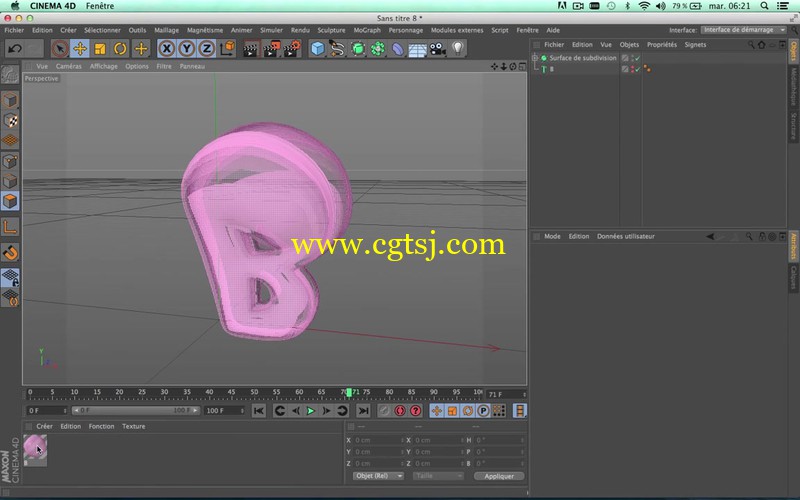This screenshot has height=500, width=800.
Task: Toggle the Z axis lock
Action: click(x=207, y=49)
